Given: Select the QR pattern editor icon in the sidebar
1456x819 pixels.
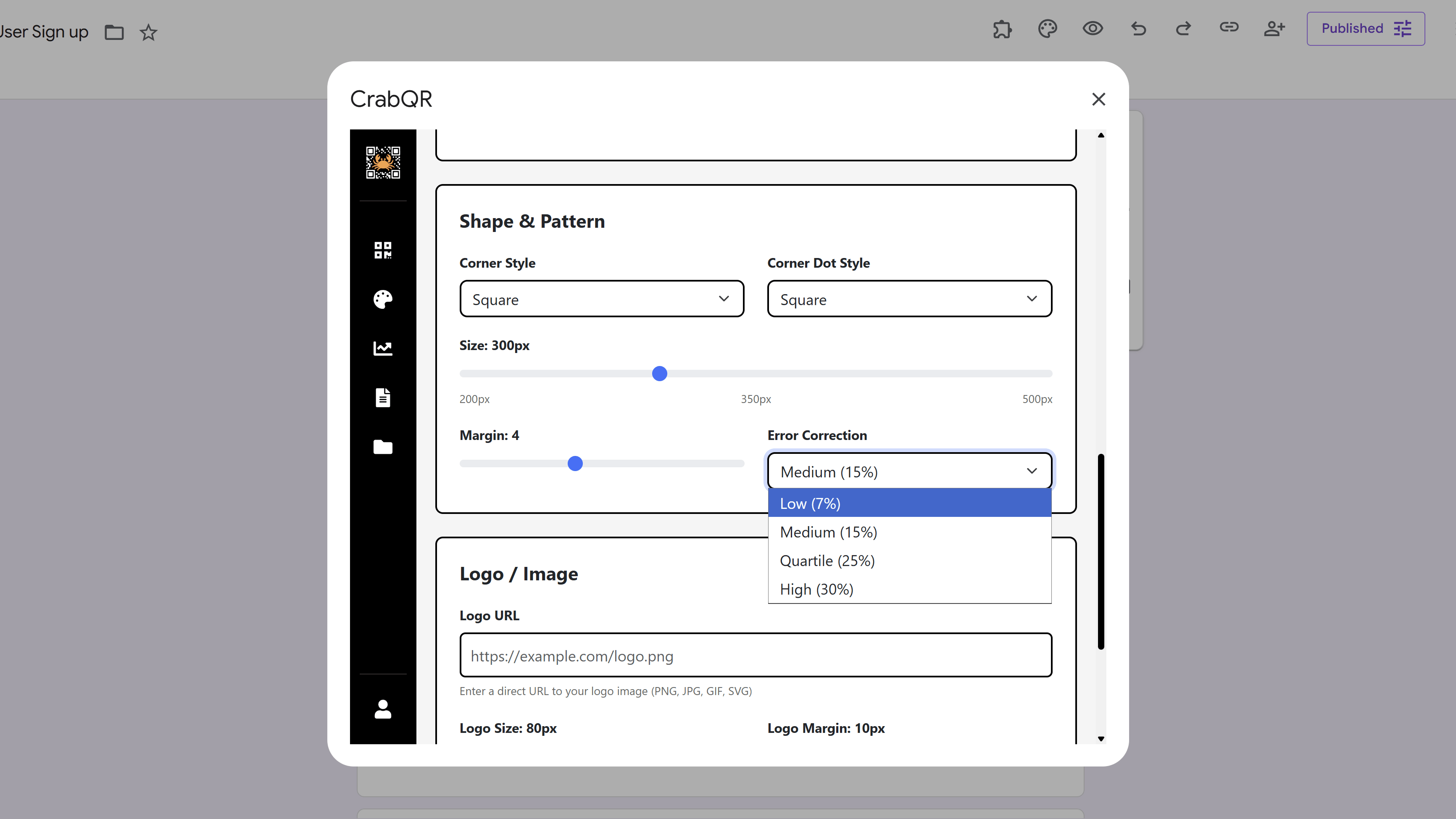Looking at the screenshot, I should point(383,250).
